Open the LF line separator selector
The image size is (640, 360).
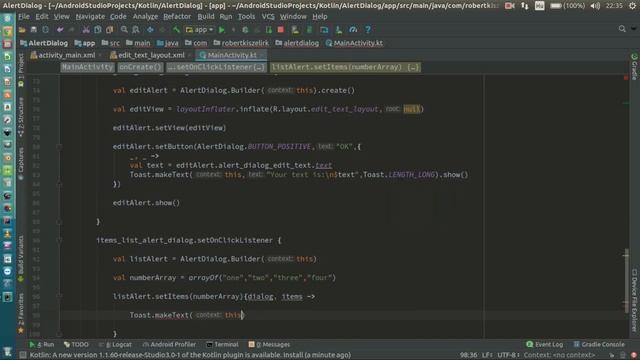(487, 355)
